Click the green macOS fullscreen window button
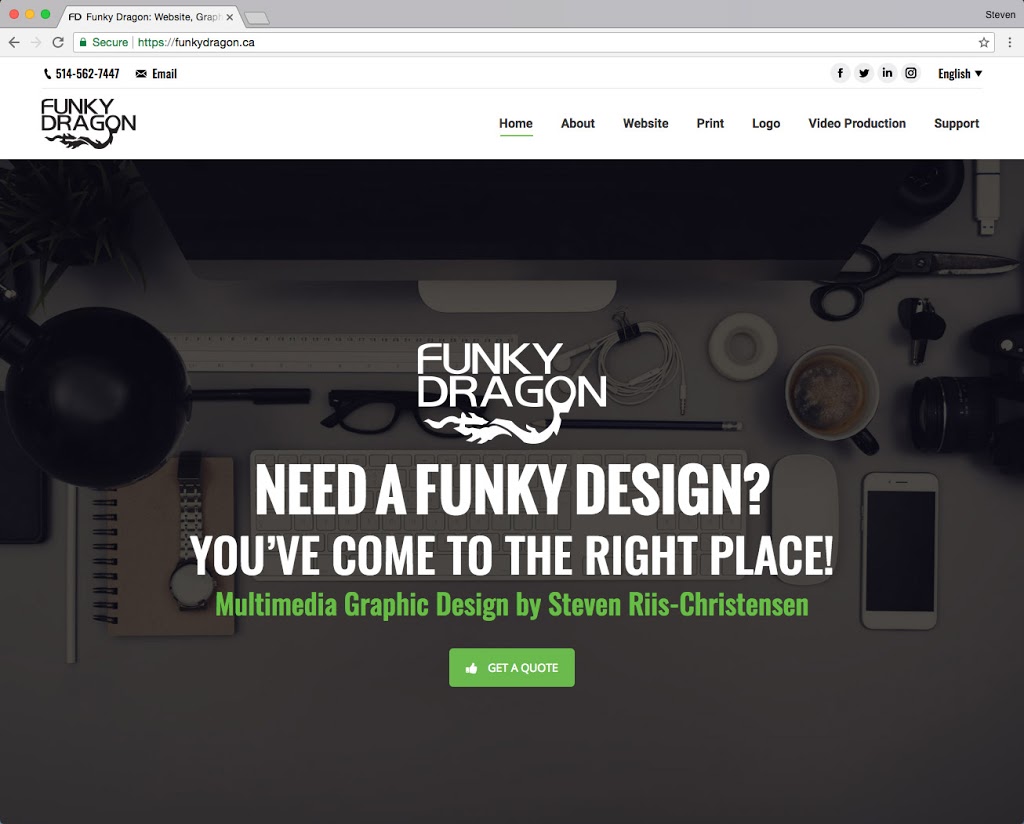This screenshot has width=1024, height=824. [45, 14]
